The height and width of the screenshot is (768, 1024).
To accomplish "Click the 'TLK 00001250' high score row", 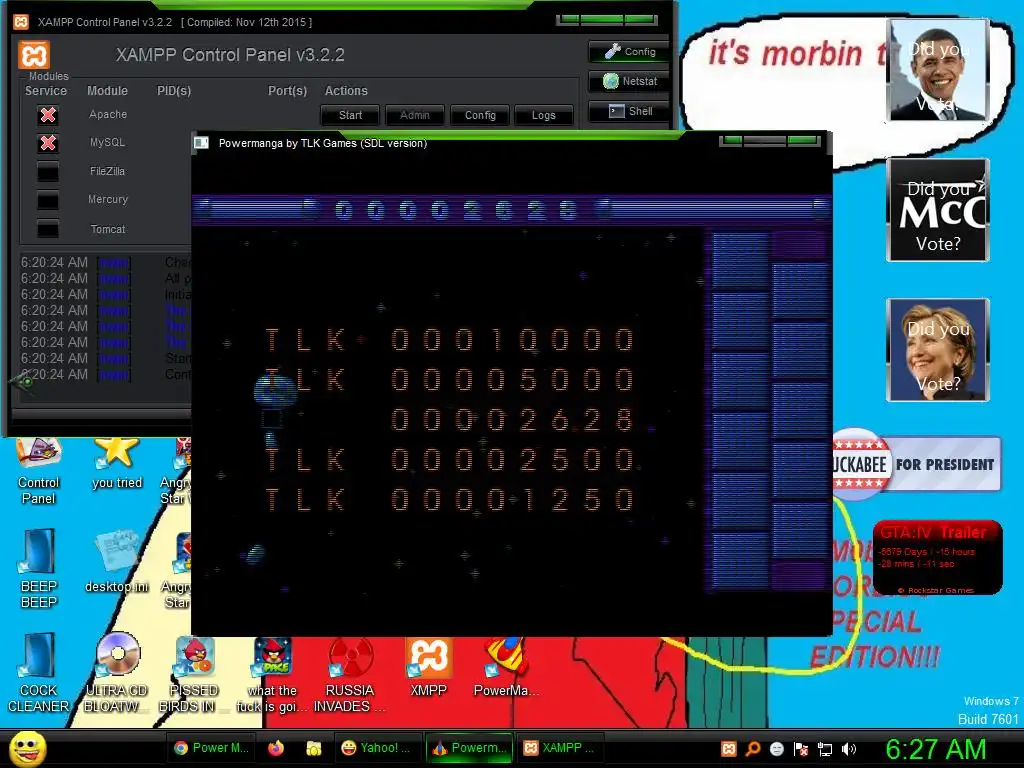I will (x=450, y=500).
